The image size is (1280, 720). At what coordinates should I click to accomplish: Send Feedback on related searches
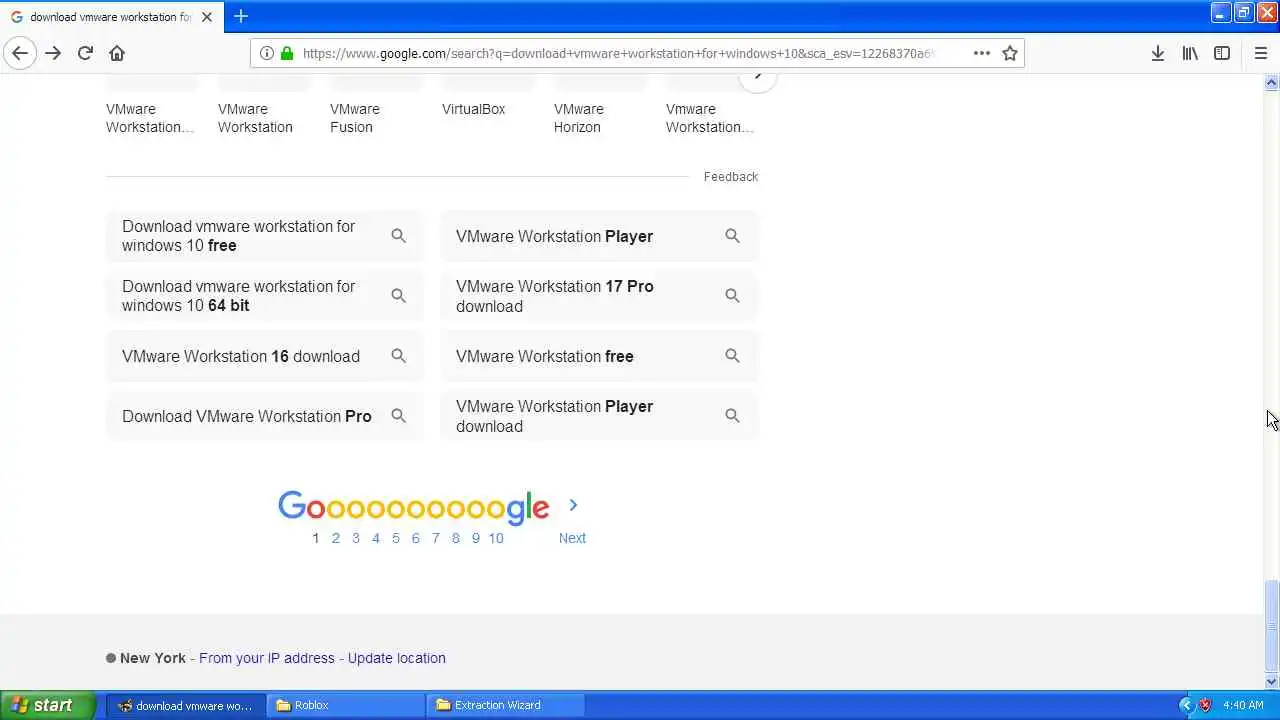pos(731,177)
